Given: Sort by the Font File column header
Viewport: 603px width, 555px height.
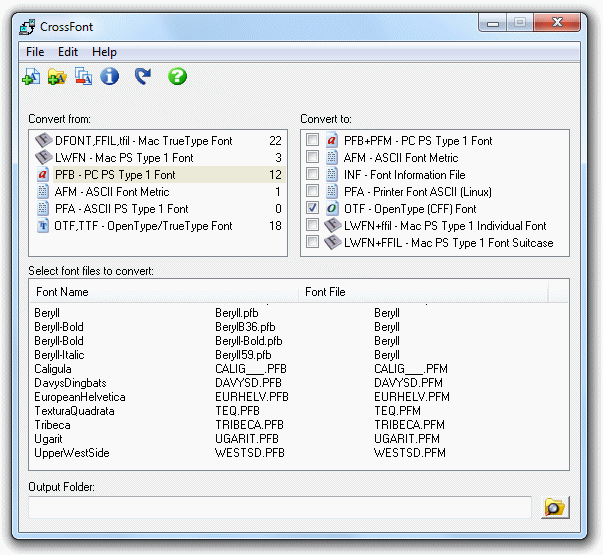Looking at the screenshot, I should (x=423, y=292).
